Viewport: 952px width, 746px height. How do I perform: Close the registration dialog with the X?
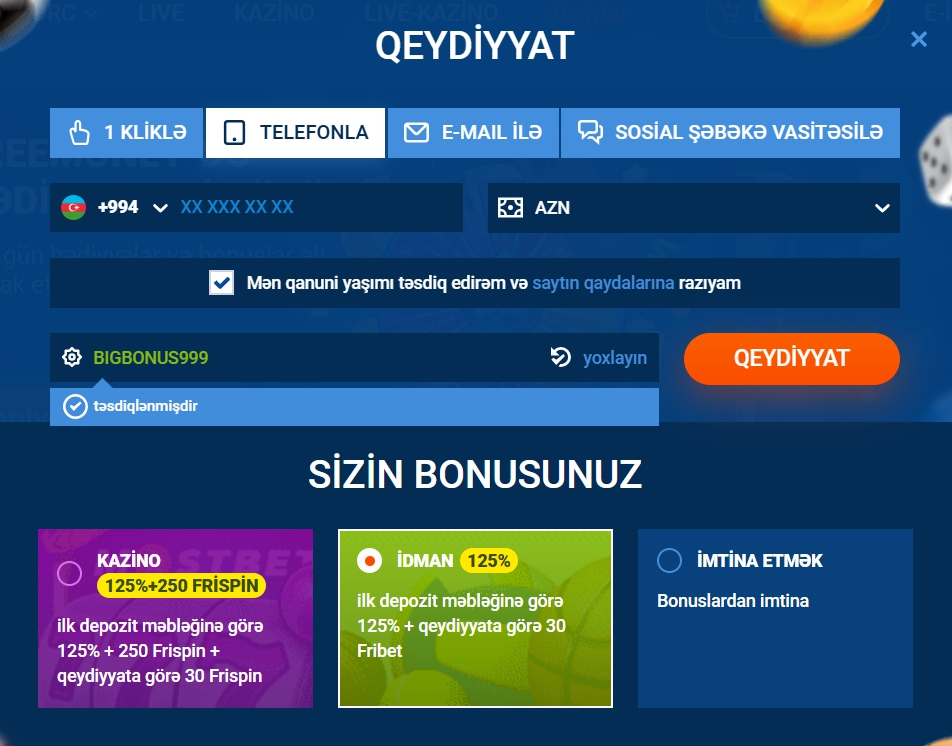click(x=919, y=39)
